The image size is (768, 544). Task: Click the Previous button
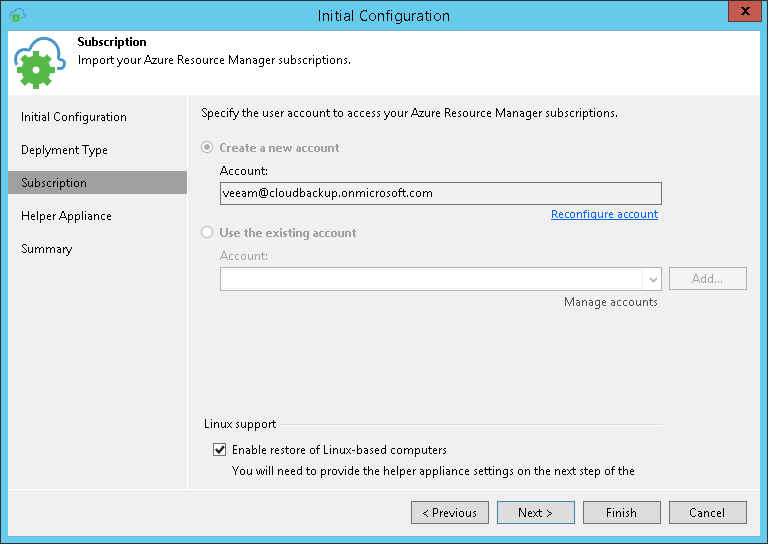pos(450,513)
